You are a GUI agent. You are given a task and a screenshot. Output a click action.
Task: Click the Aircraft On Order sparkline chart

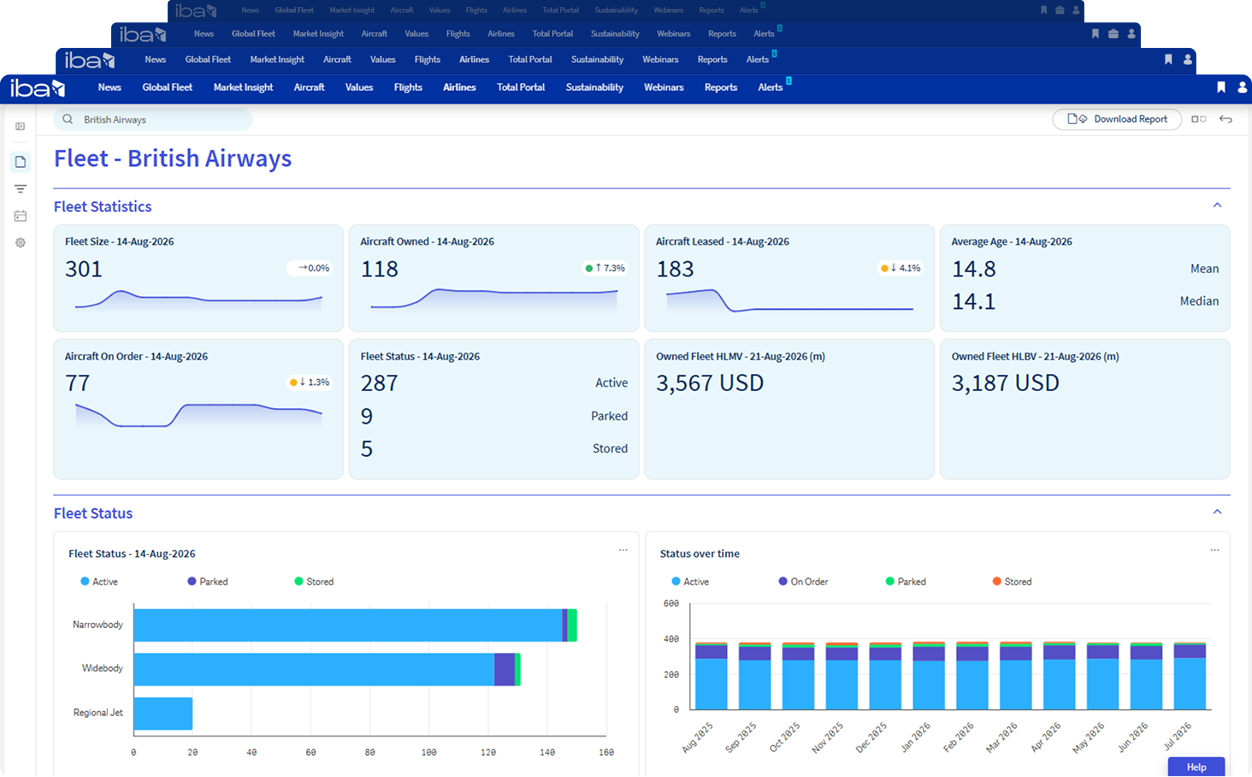click(198, 414)
